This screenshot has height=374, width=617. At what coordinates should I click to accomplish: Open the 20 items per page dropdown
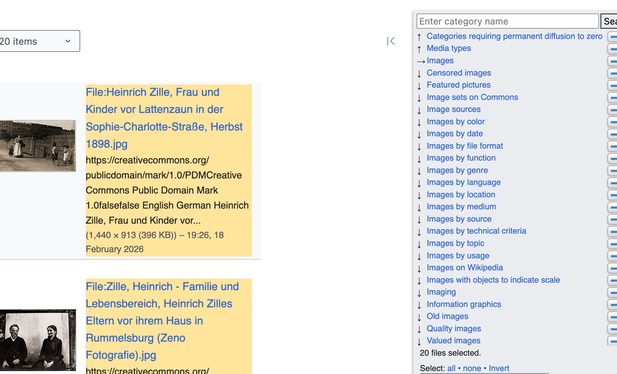[x=39, y=41]
